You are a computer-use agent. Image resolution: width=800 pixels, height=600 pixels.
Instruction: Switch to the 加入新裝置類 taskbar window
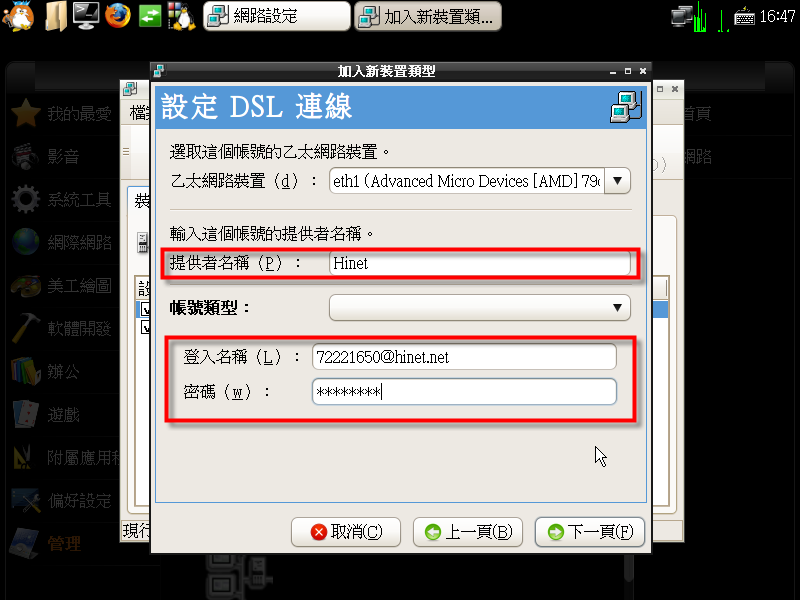[428, 16]
